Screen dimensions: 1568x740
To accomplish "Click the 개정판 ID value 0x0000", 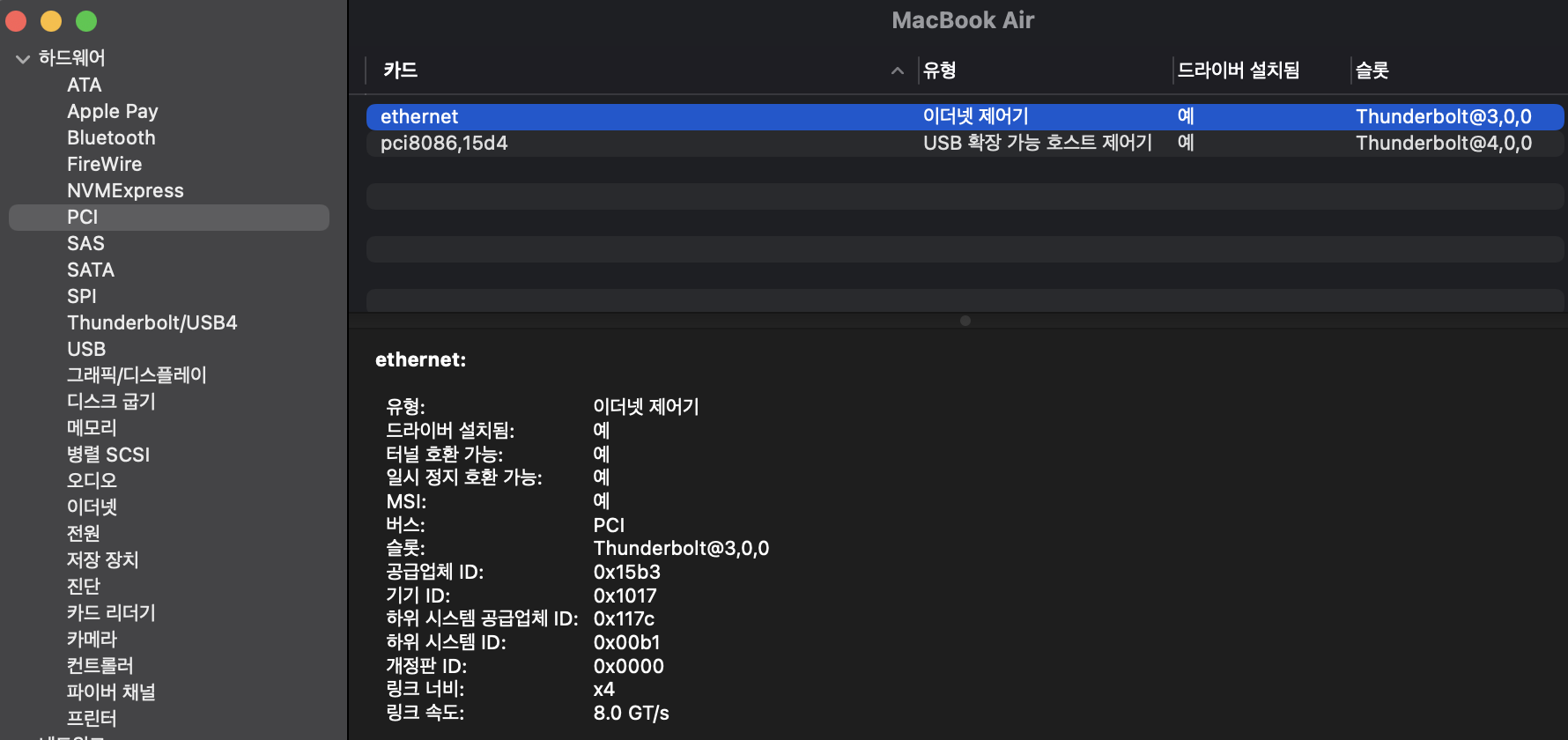I will (x=629, y=666).
